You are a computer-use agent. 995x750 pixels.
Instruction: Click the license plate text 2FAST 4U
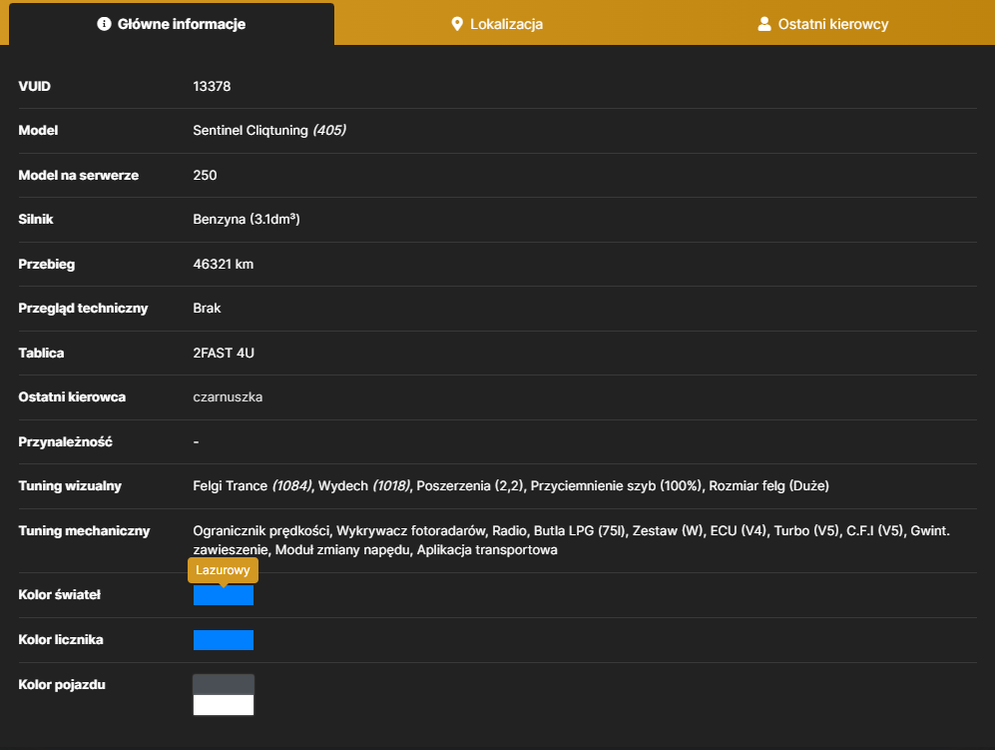(x=223, y=353)
